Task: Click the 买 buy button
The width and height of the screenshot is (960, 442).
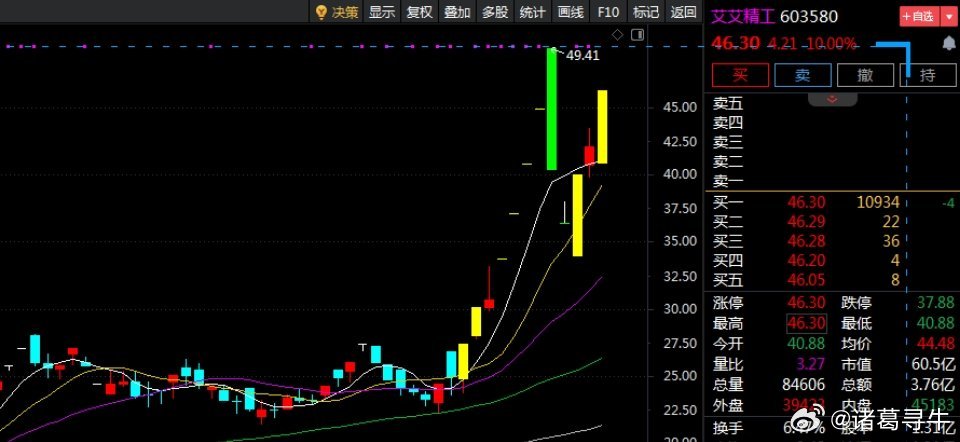Action: click(740, 75)
